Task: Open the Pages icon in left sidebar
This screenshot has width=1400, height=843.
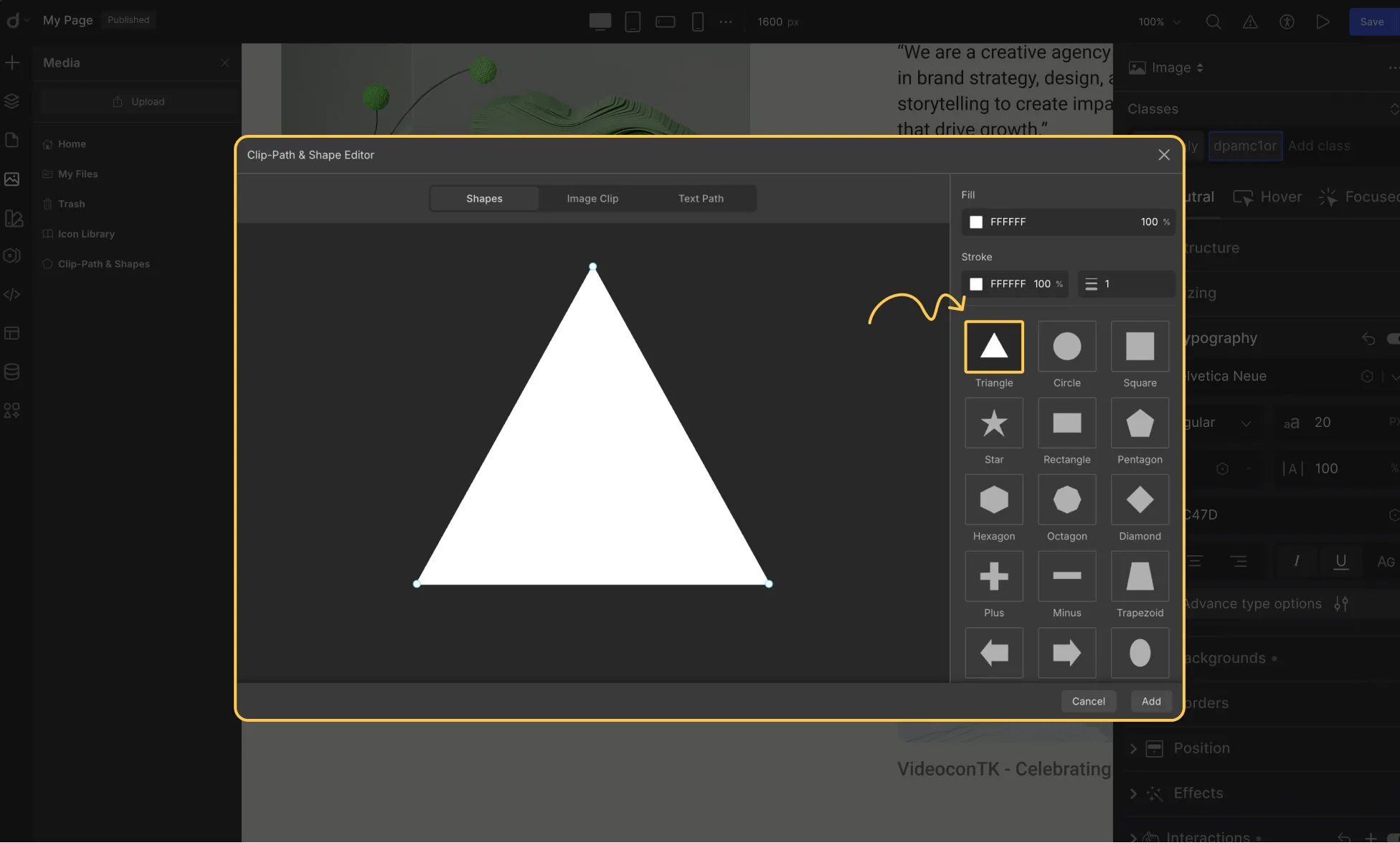Action: (x=12, y=140)
